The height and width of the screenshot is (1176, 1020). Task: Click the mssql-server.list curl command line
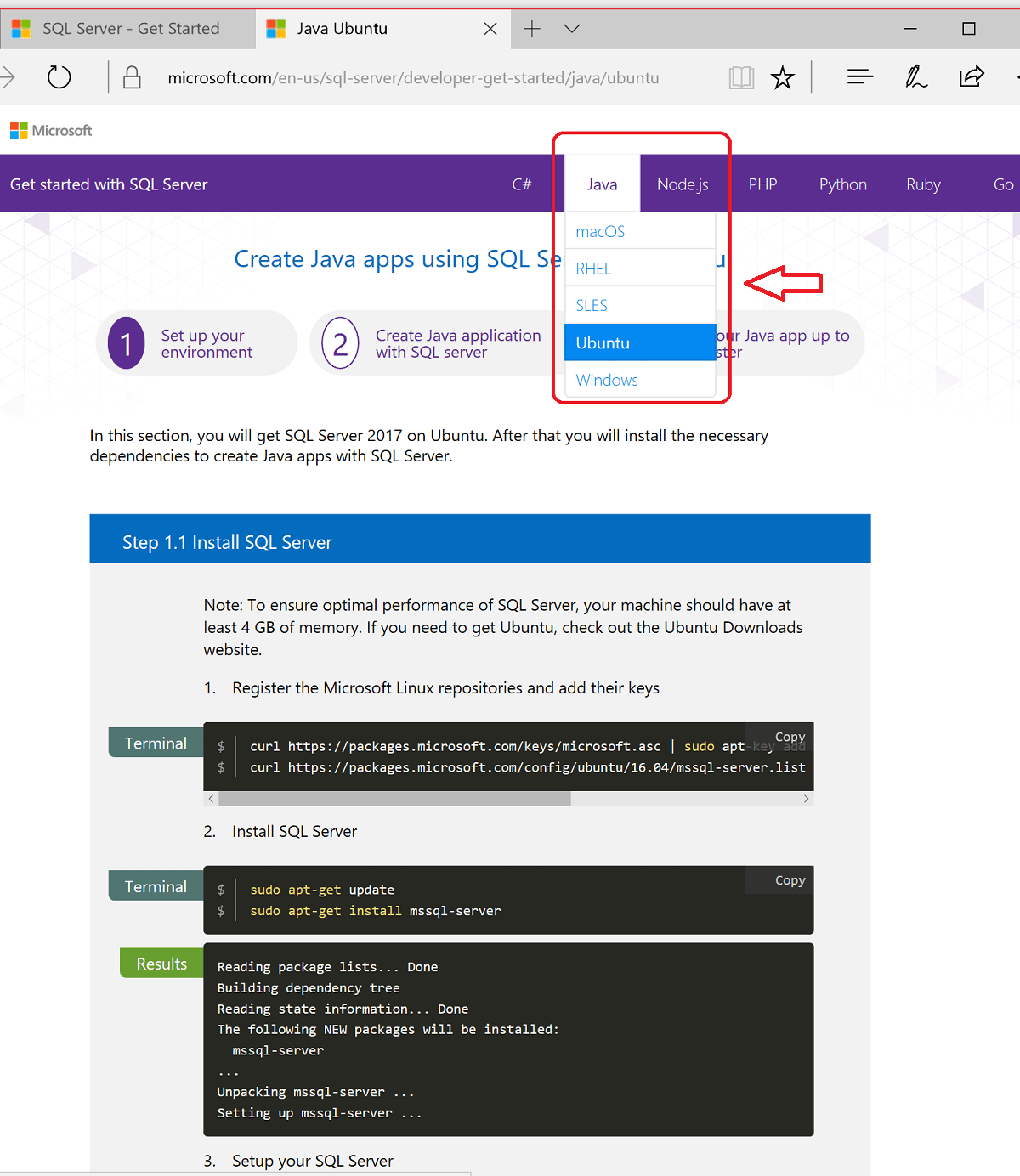[528, 767]
